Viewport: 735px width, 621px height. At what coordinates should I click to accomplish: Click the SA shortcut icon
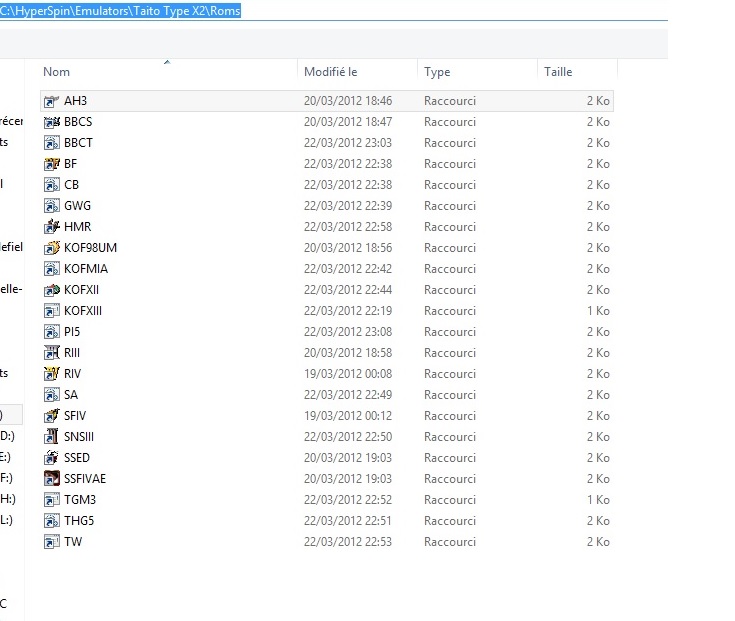coord(52,395)
